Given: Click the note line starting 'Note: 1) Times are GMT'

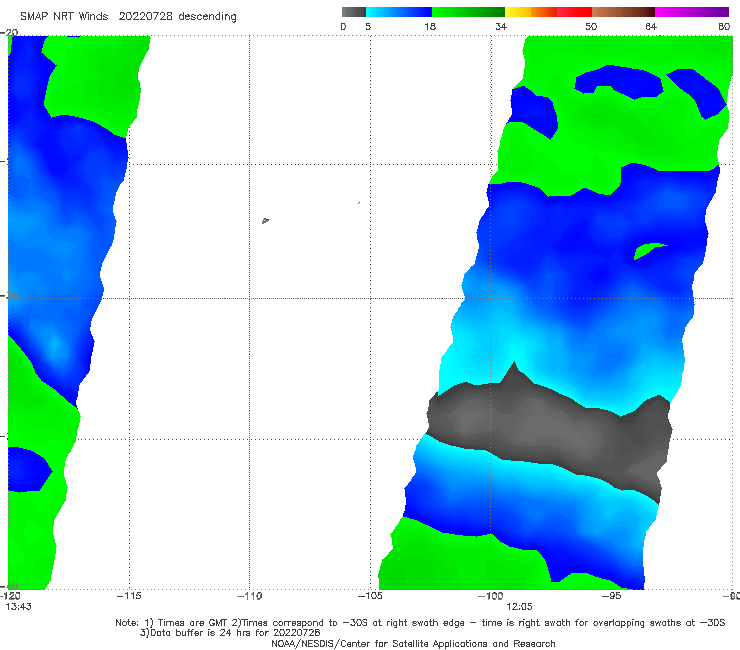Looking at the screenshot, I should 420,623.
